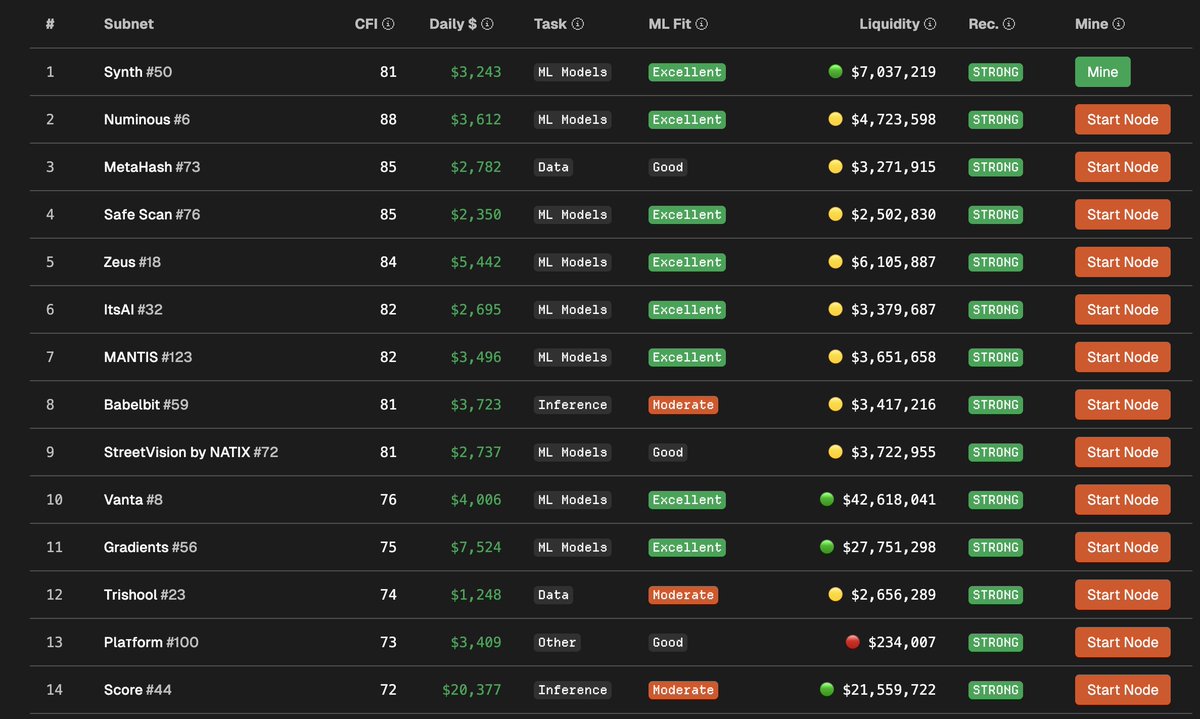1200x719 pixels.
Task: Open StreetVision by NATIX #72 subnet
Action: (191, 452)
